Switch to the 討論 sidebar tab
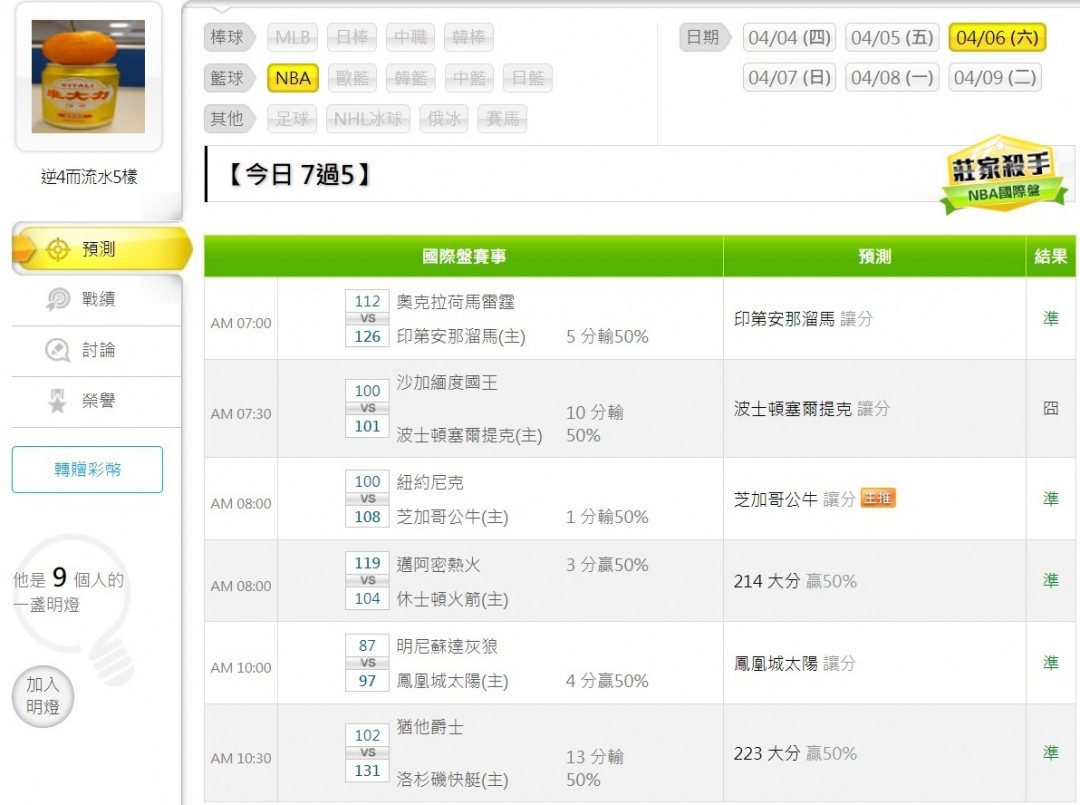This screenshot has width=1080, height=805. point(96,351)
